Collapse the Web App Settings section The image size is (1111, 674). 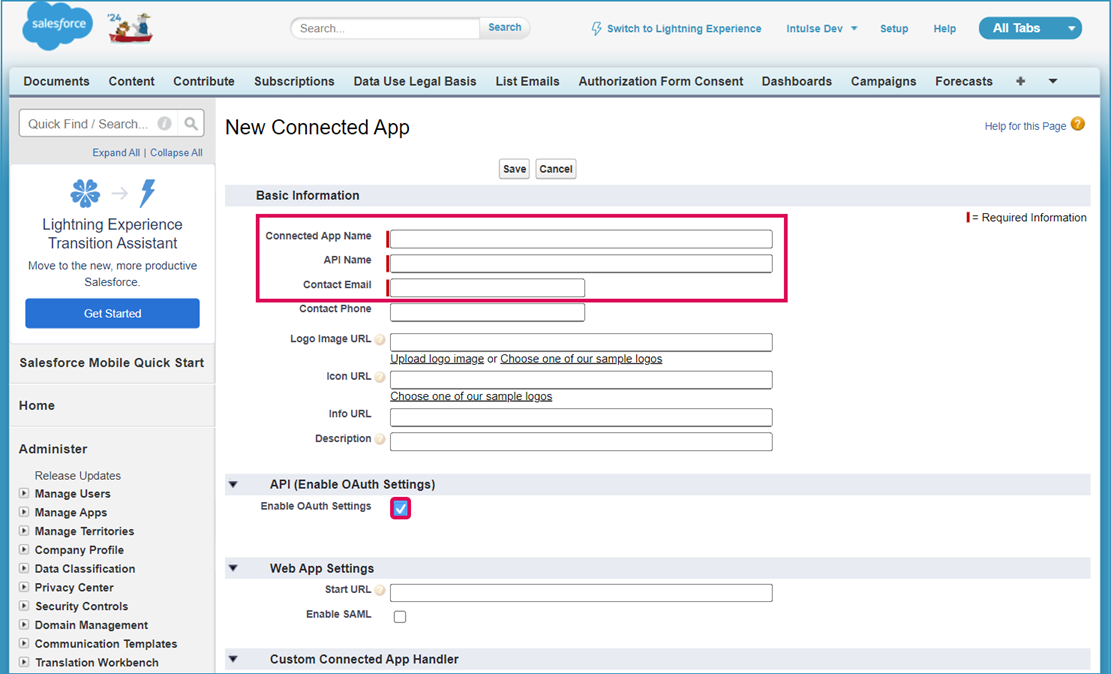coord(233,568)
